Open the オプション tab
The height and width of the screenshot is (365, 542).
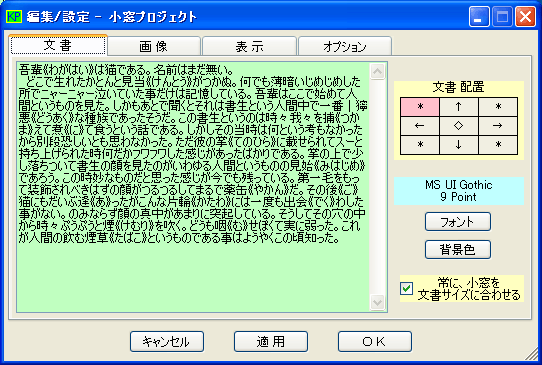click(x=345, y=46)
